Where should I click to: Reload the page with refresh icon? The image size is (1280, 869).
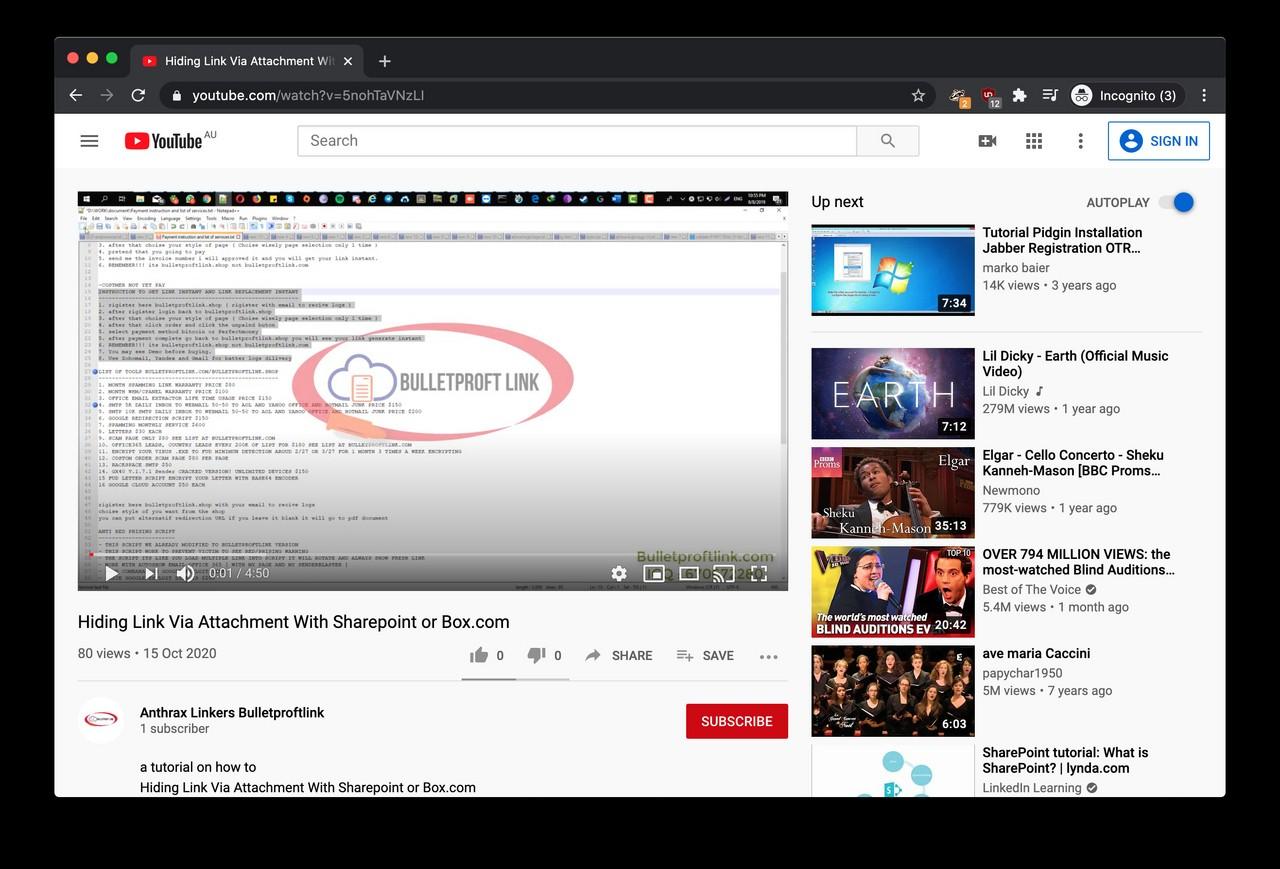[138, 95]
